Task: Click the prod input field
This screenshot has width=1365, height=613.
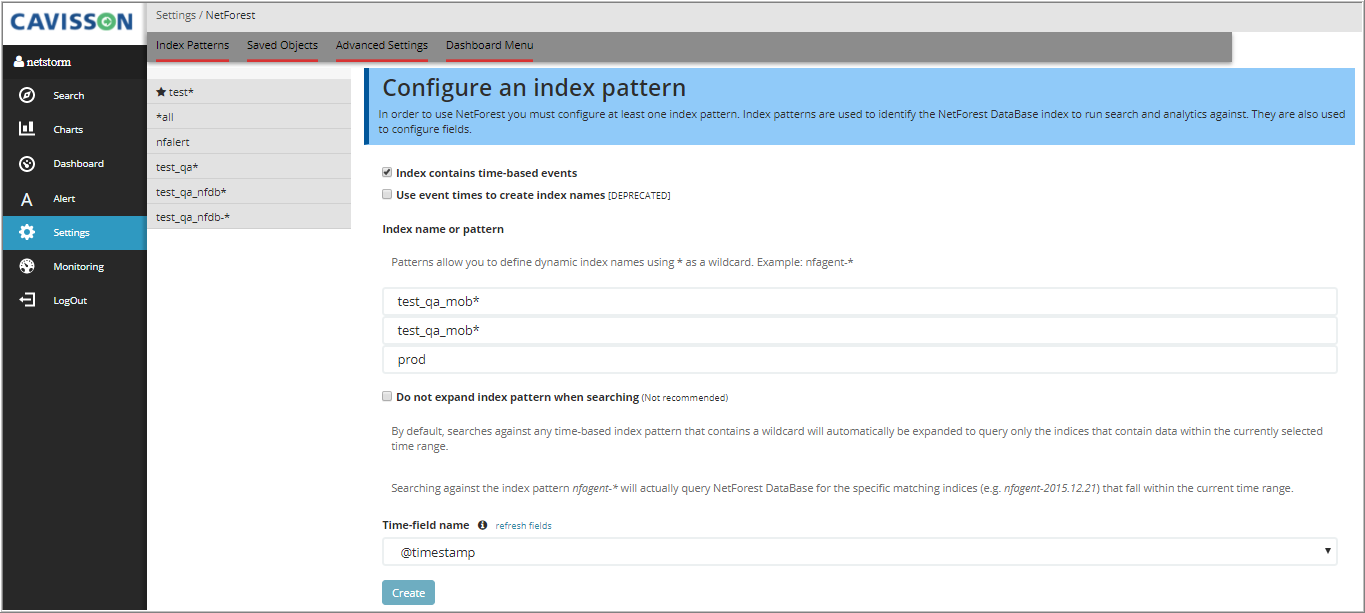Action: [859, 359]
